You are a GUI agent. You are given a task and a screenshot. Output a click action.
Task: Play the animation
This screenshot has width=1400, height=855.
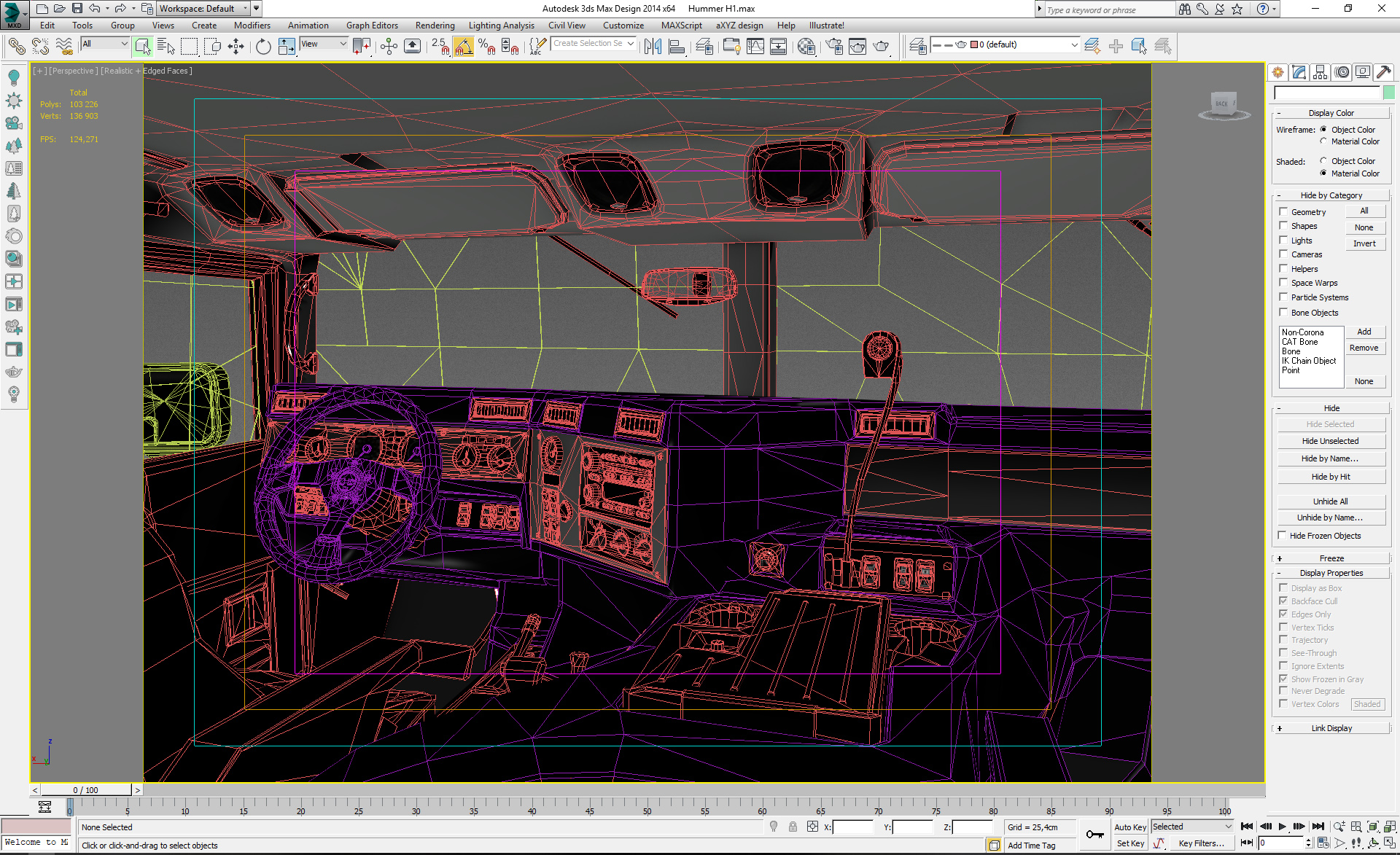pos(1283,827)
